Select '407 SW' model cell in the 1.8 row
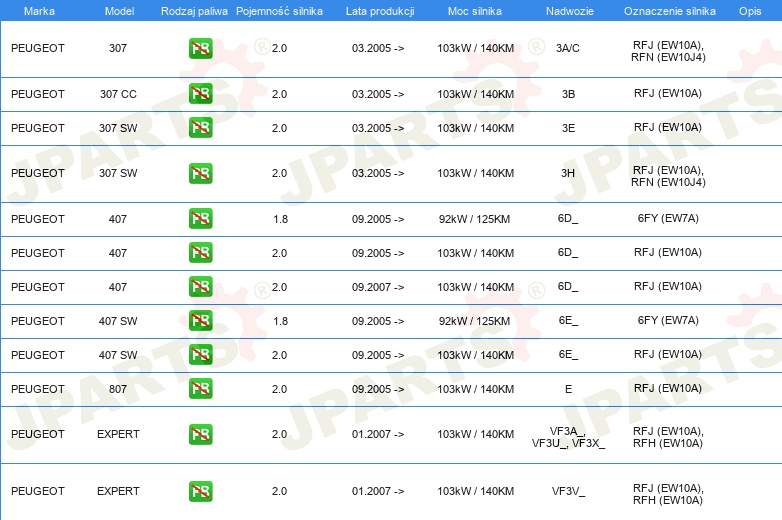 click(x=118, y=321)
